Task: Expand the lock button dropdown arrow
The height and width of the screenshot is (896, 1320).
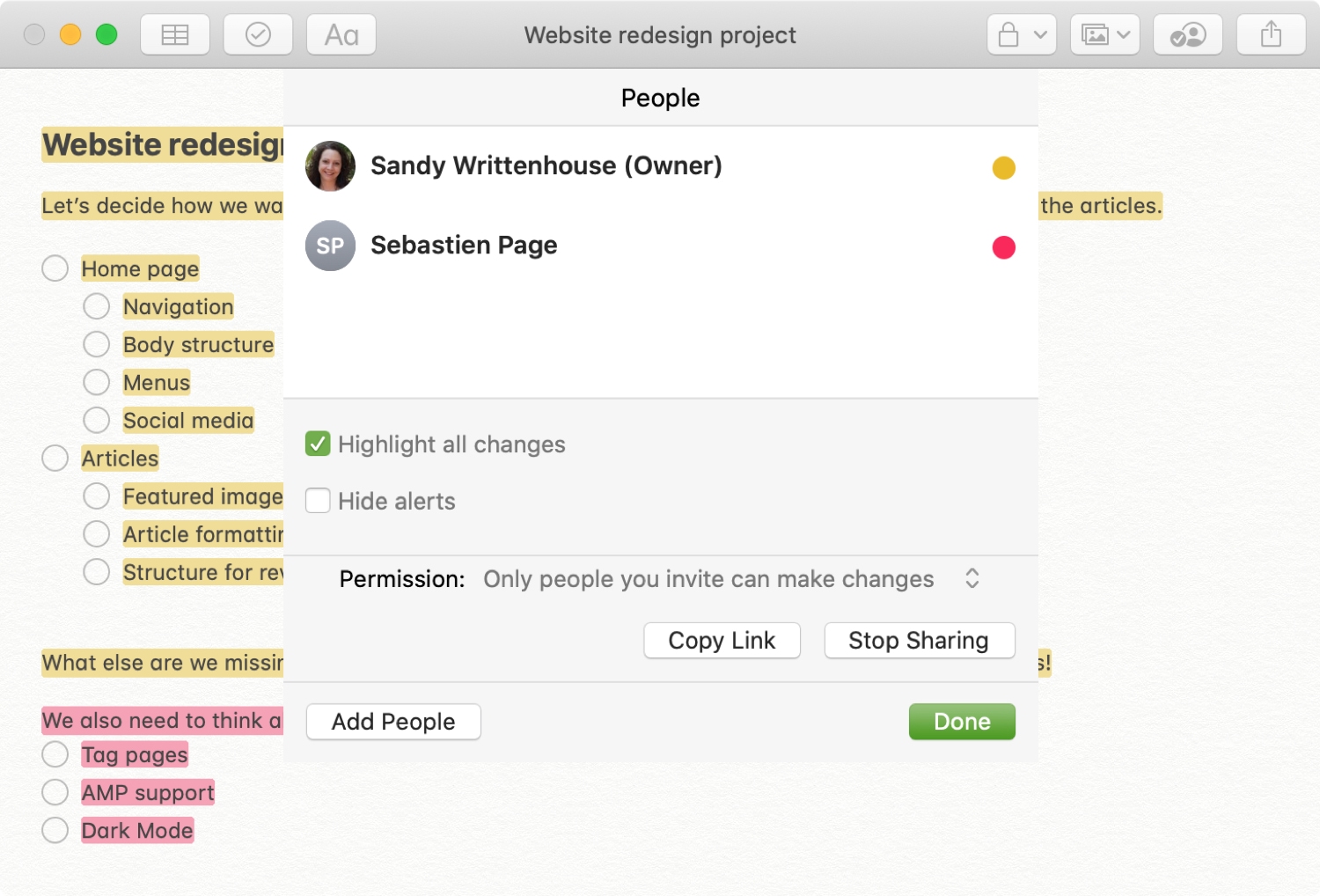Action: pyautogui.click(x=1040, y=35)
